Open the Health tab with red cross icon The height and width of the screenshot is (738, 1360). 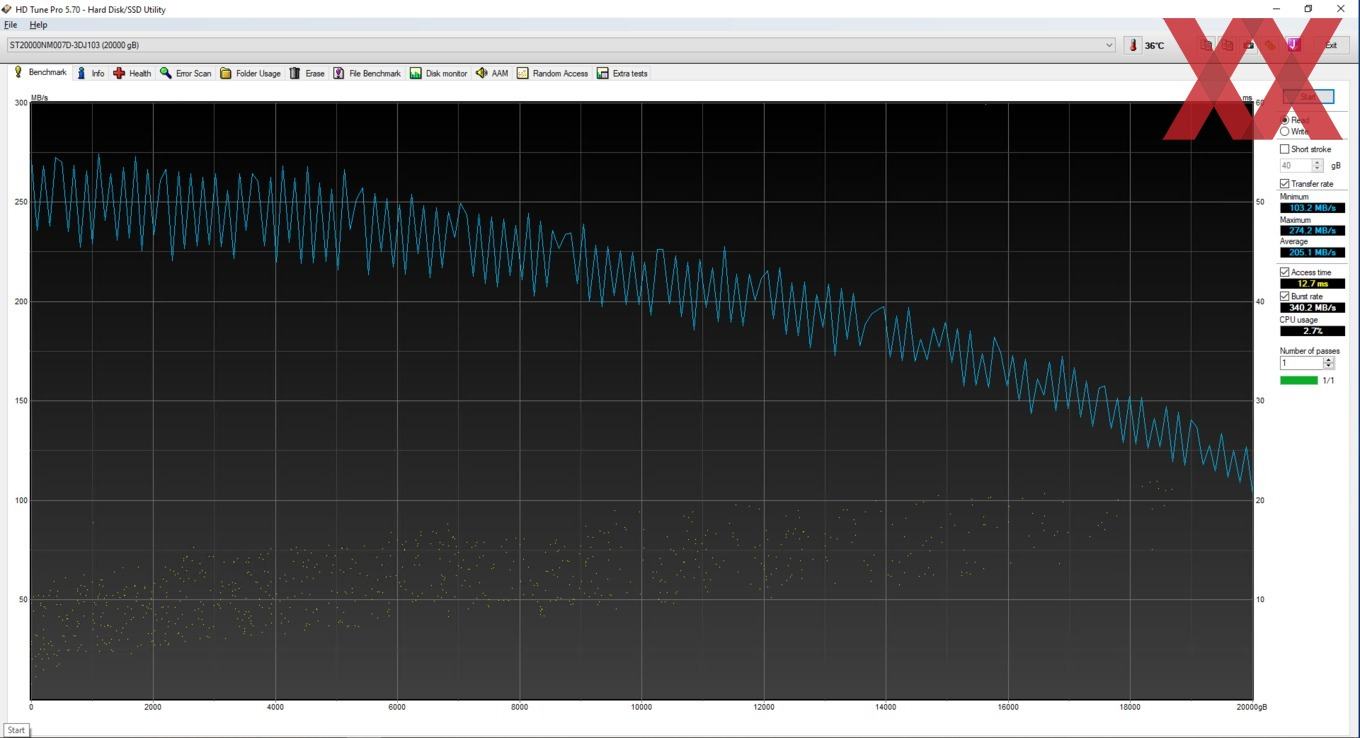point(132,73)
